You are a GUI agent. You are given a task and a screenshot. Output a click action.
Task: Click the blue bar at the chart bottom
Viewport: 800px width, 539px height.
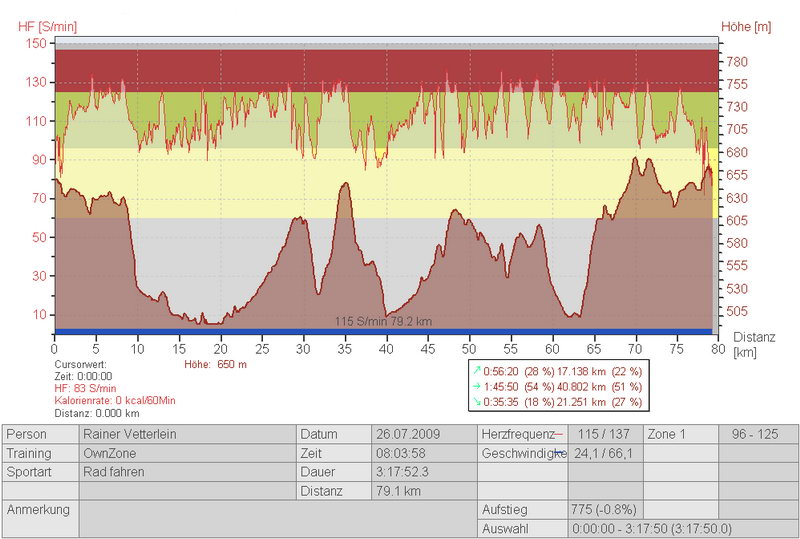point(385,331)
